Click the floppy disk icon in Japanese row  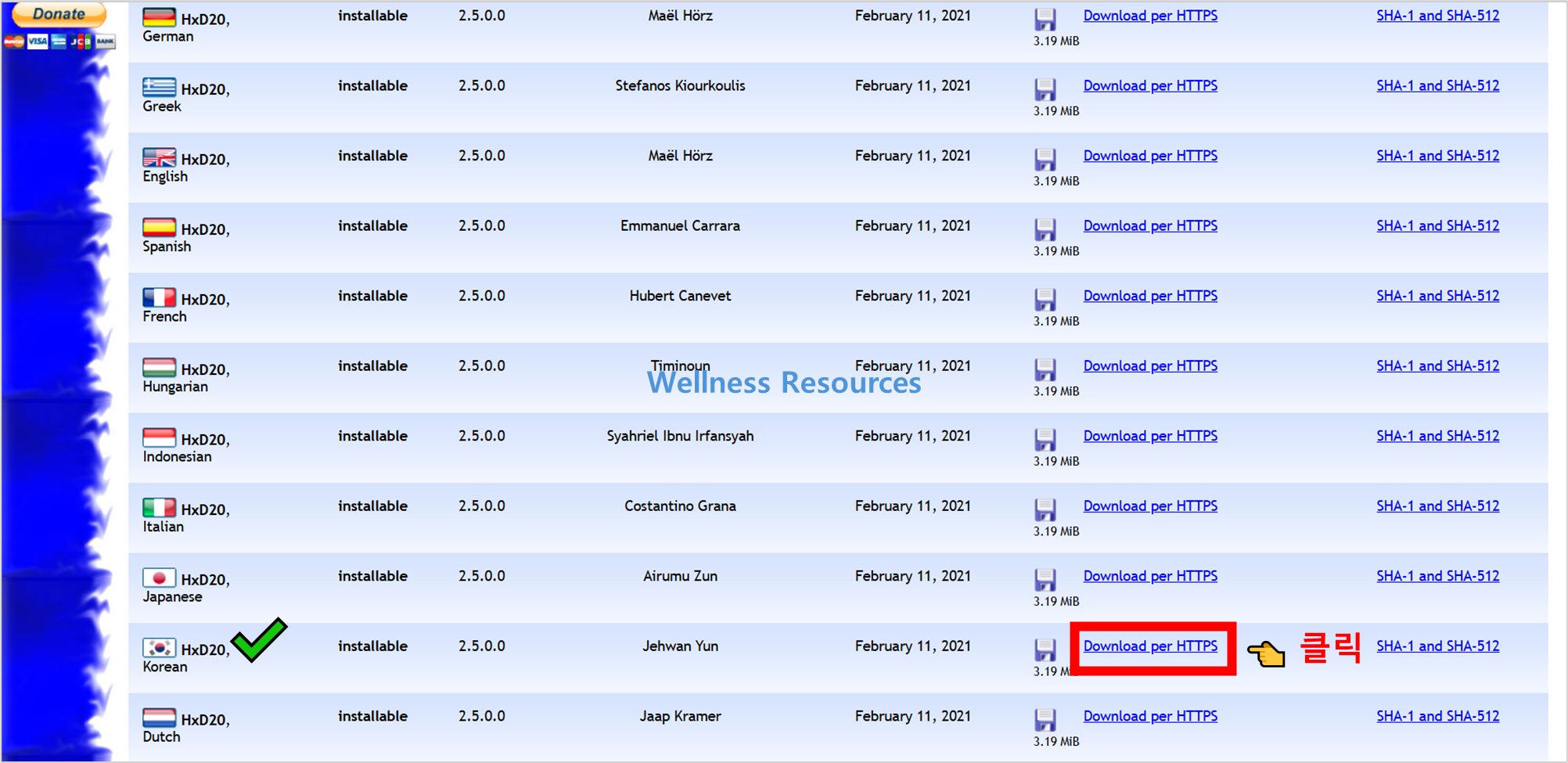point(1045,580)
